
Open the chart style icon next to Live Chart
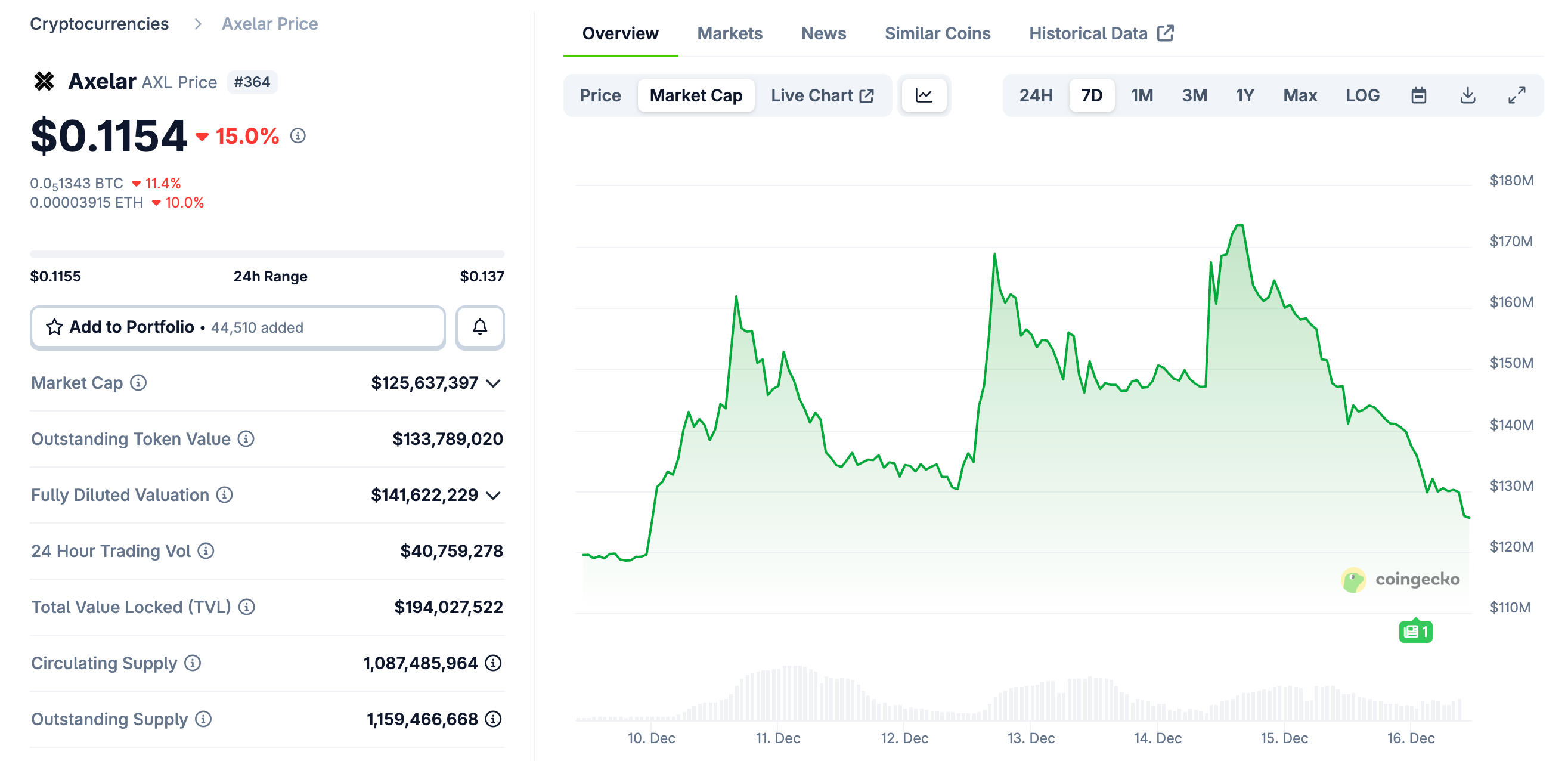click(x=924, y=95)
